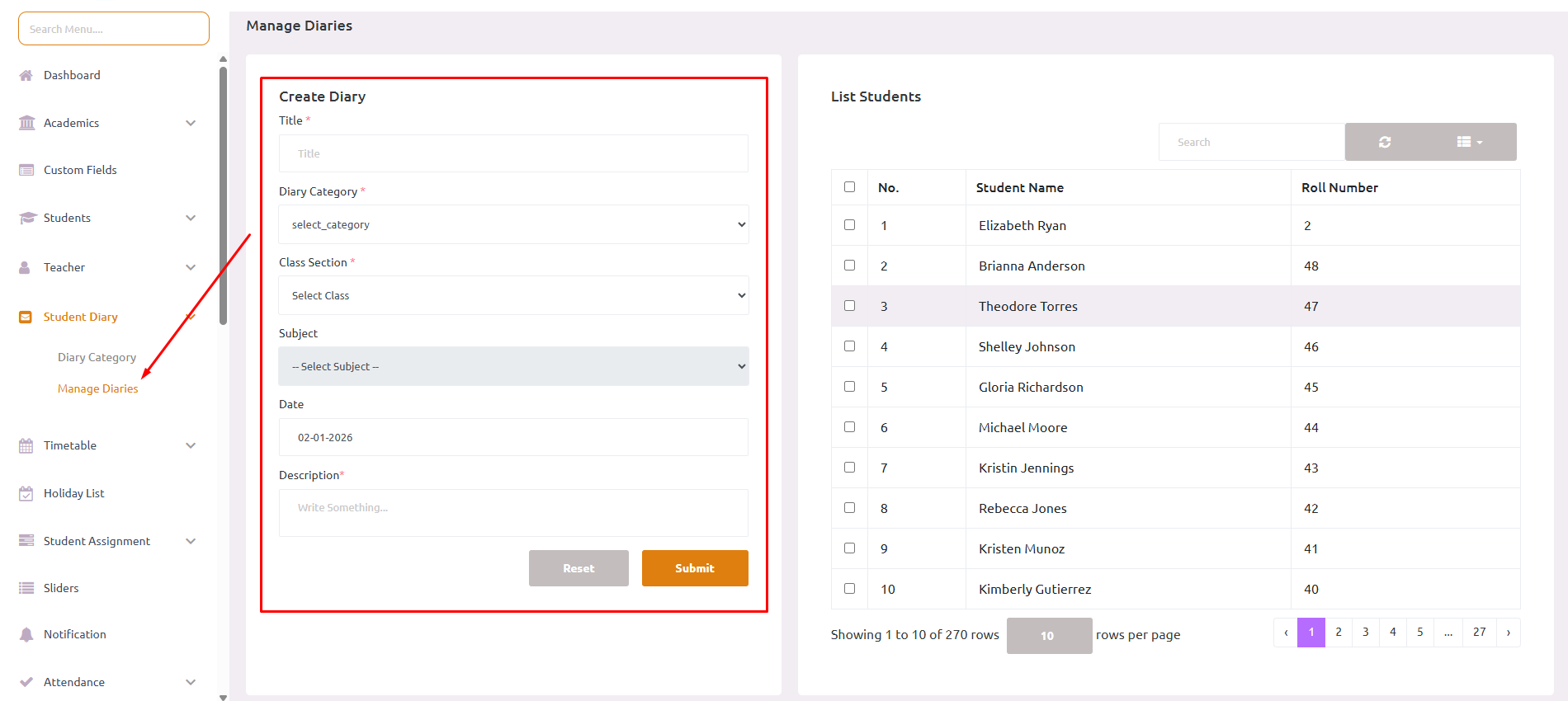Select the checkbox for Michael Moore
Viewport: 1568px width, 701px height.
pyautogui.click(x=849, y=427)
